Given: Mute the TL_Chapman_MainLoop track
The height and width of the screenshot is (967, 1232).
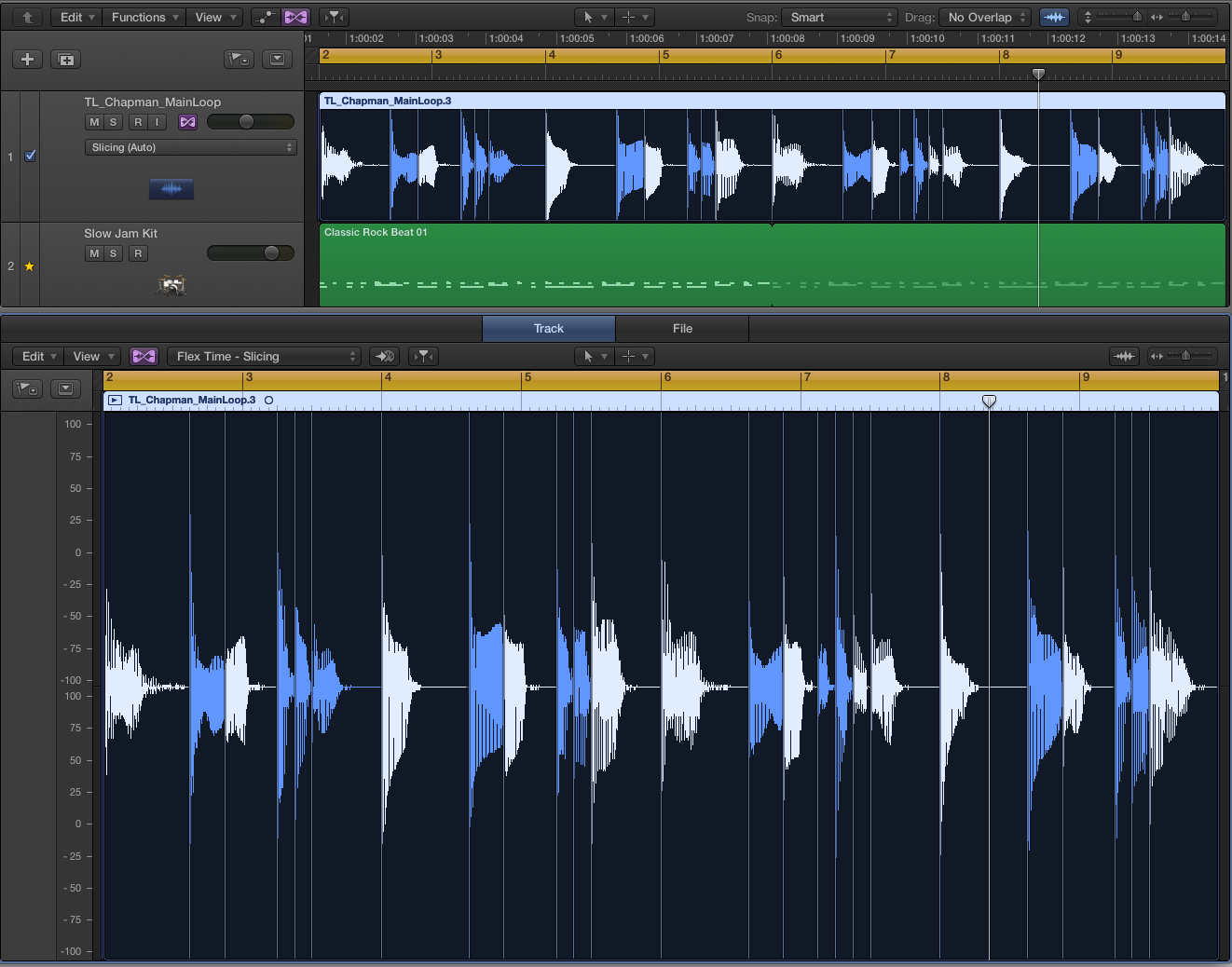Looking at the screenshot, I should coord(93,121).
